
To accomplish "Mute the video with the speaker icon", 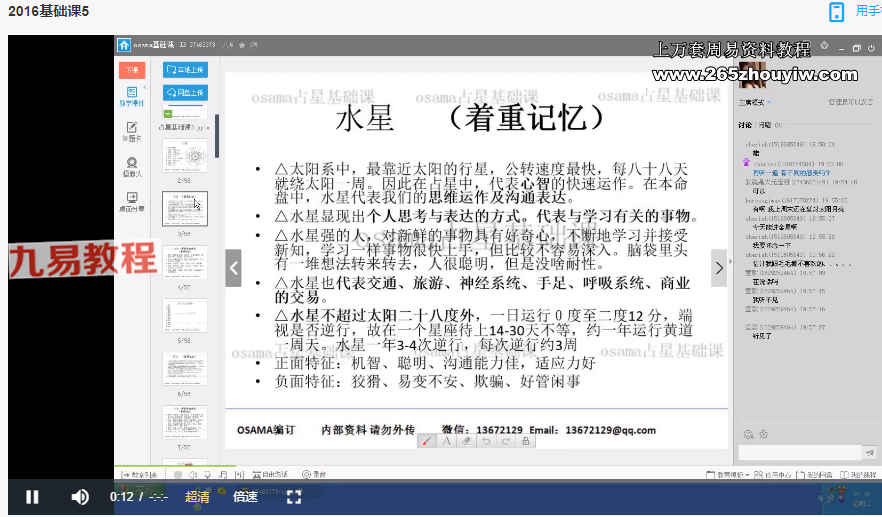I will pyautogui.click(x=80, y=497).
